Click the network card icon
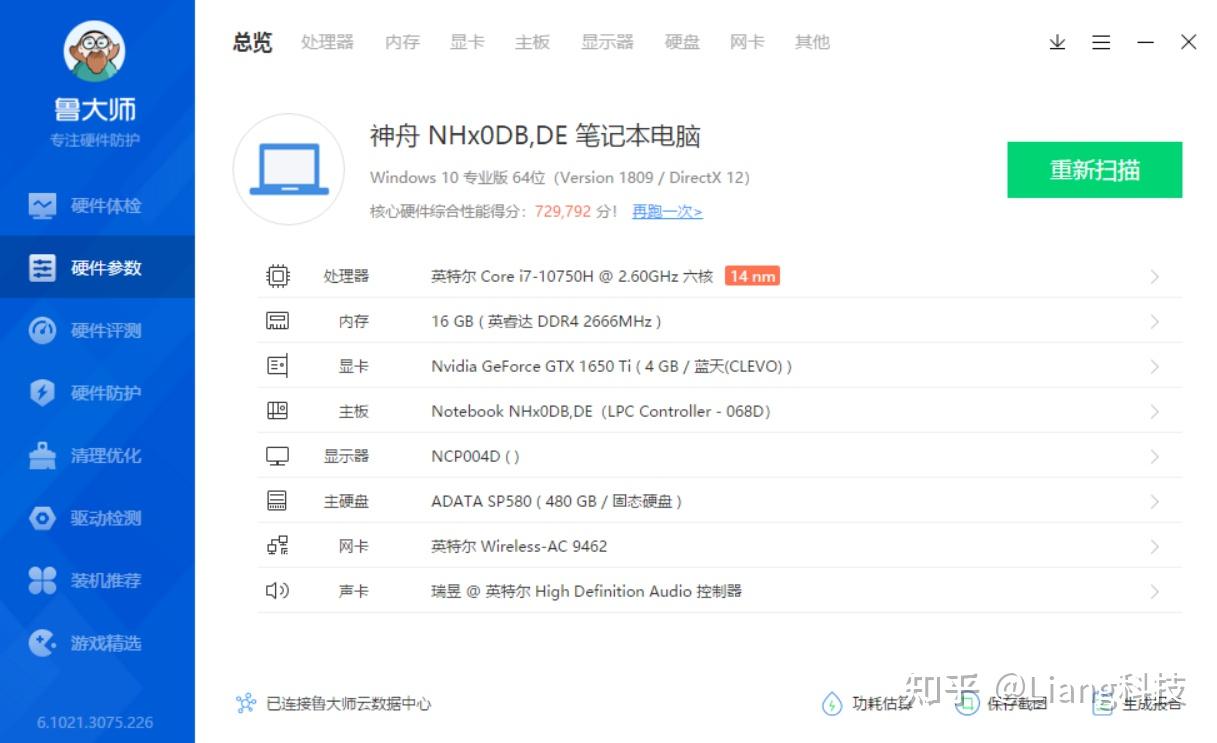Viewport: 1217px width, 743px height. [277, 546]
